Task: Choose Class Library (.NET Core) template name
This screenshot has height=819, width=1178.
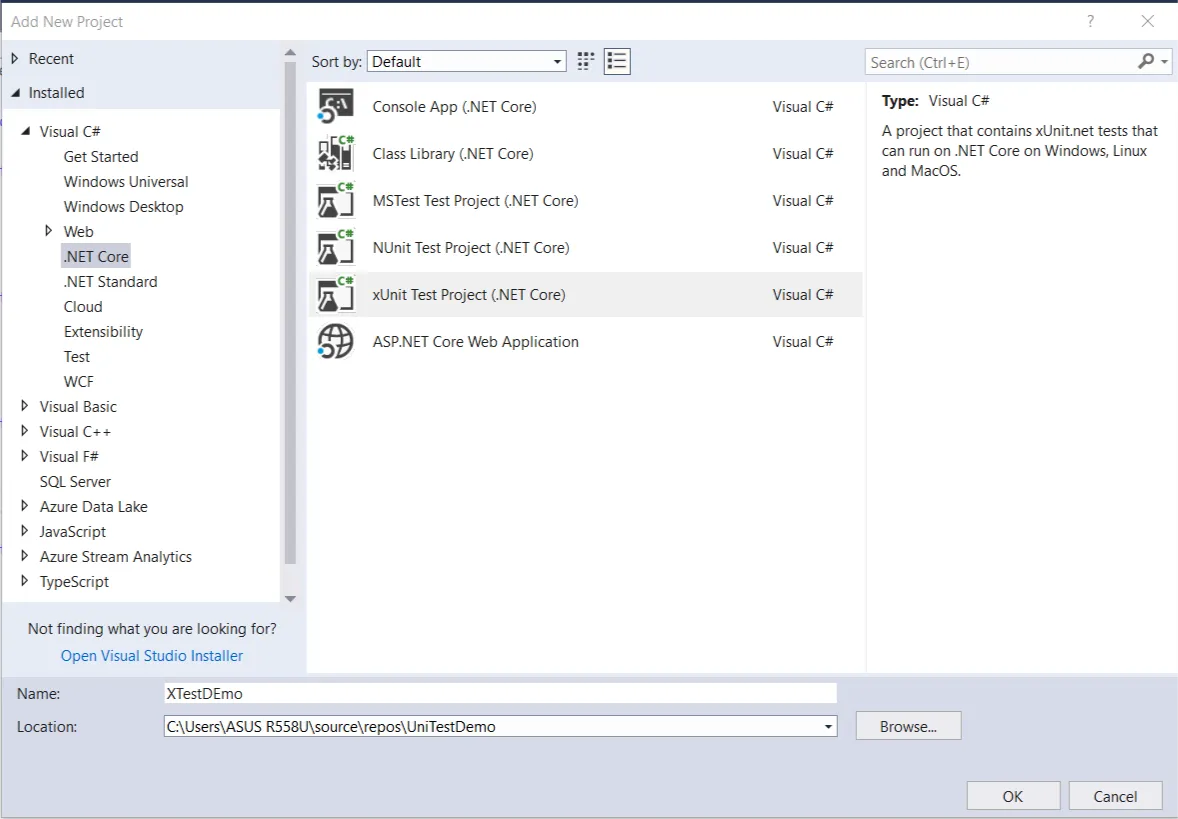Action: (x=453, y=153)
